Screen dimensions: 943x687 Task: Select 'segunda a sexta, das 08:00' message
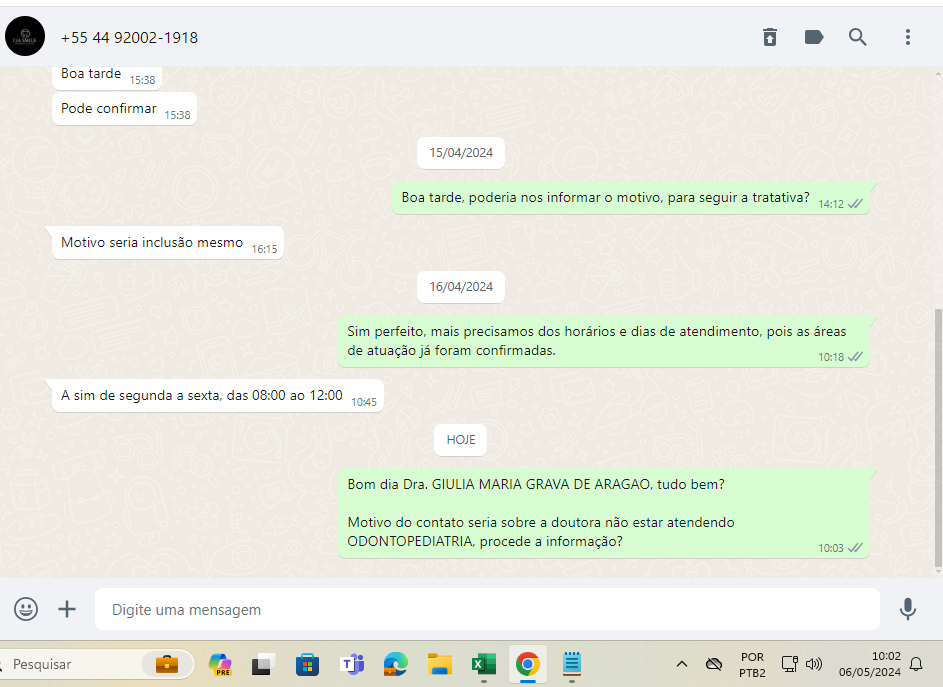click(218, 396)
